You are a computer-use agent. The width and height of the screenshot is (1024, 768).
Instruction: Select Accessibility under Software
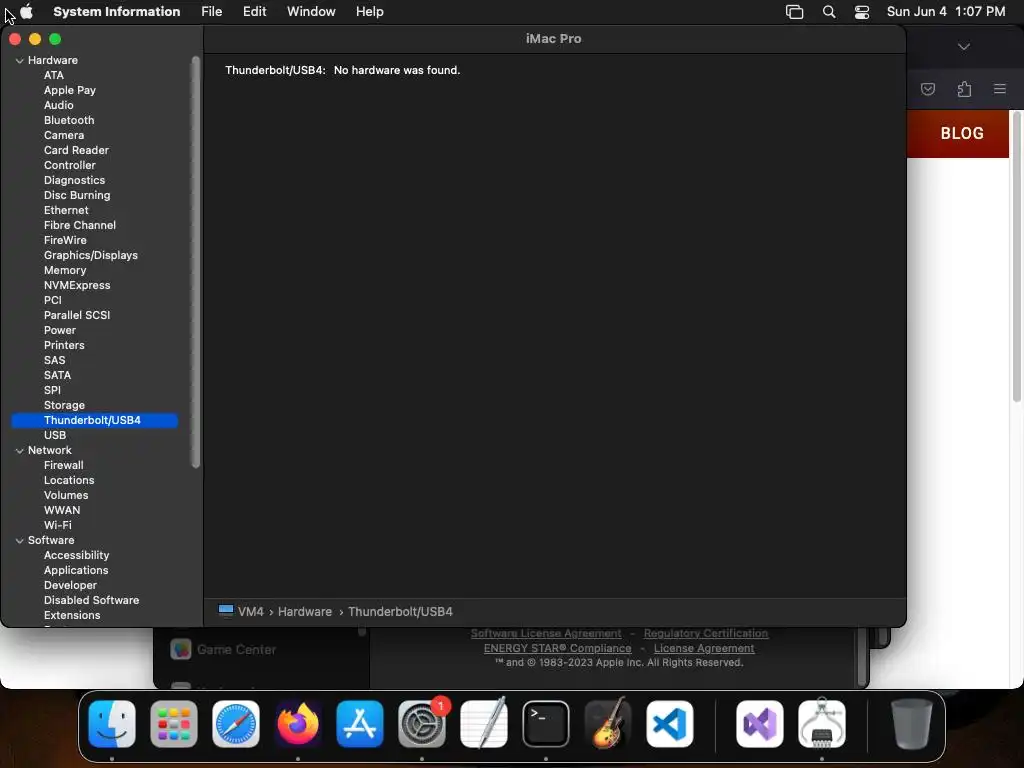coord(76,555)
